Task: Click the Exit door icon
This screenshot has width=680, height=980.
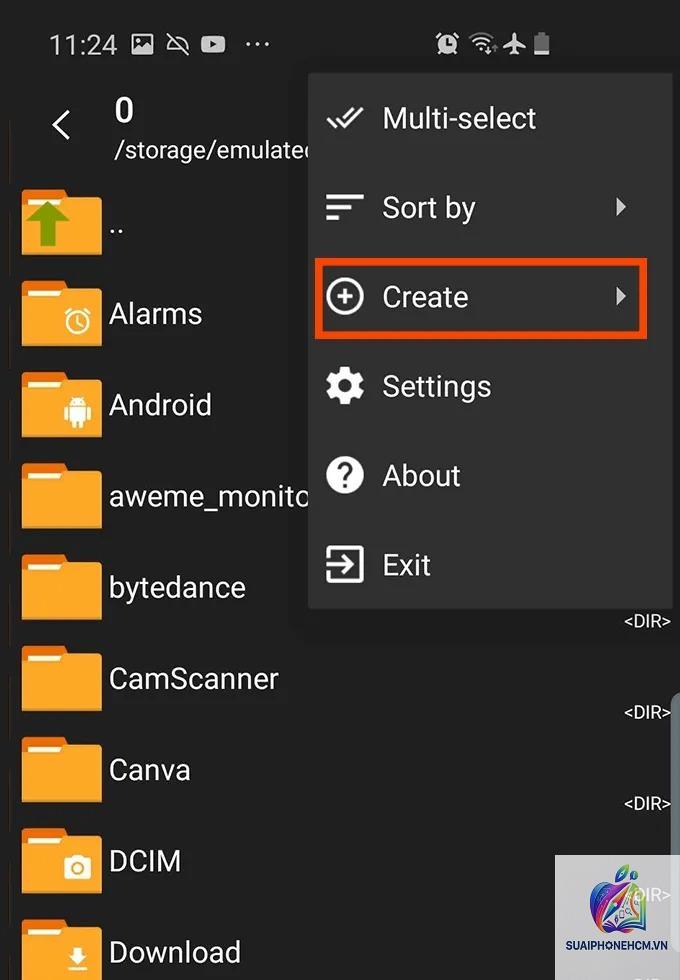Action: (344, 564)
